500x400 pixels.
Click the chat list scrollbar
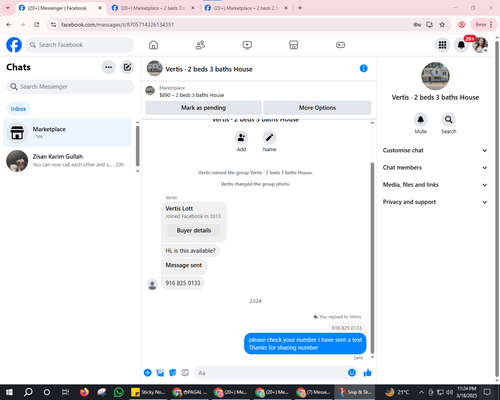(x=137, y=146)
